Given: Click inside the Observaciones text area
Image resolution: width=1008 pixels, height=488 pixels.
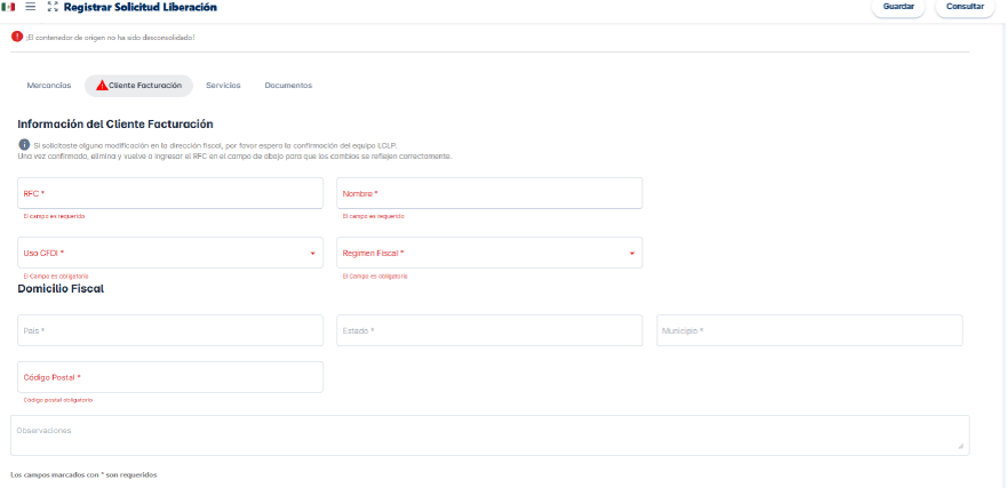Looking at the screenshot, I should (489, 436).
